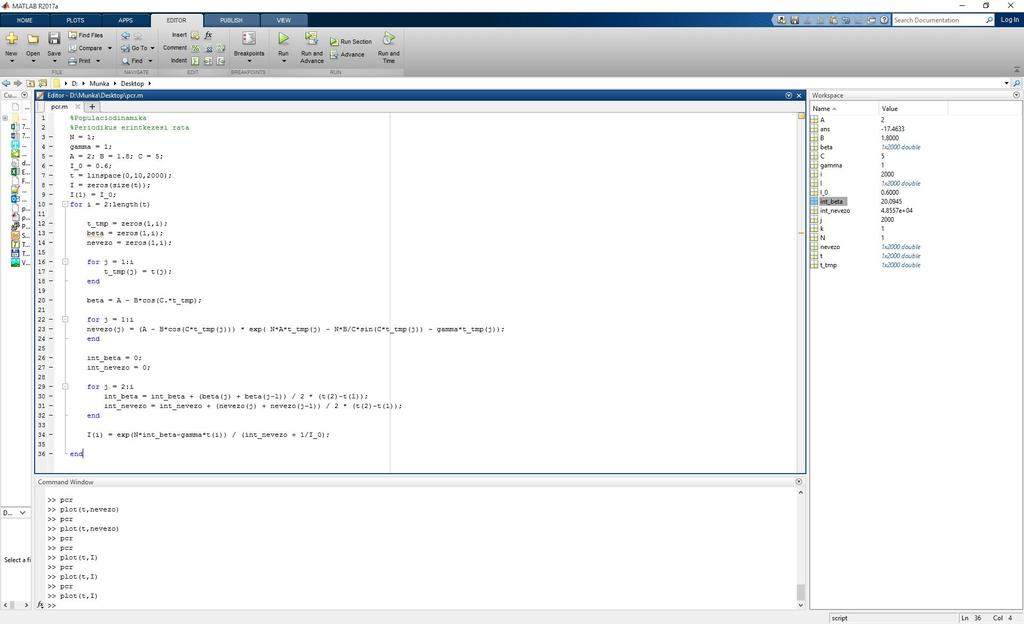Open the Breakpoints dropdown arrow
The height and width of the screenshot is (624, 1024).
point(249,61)
